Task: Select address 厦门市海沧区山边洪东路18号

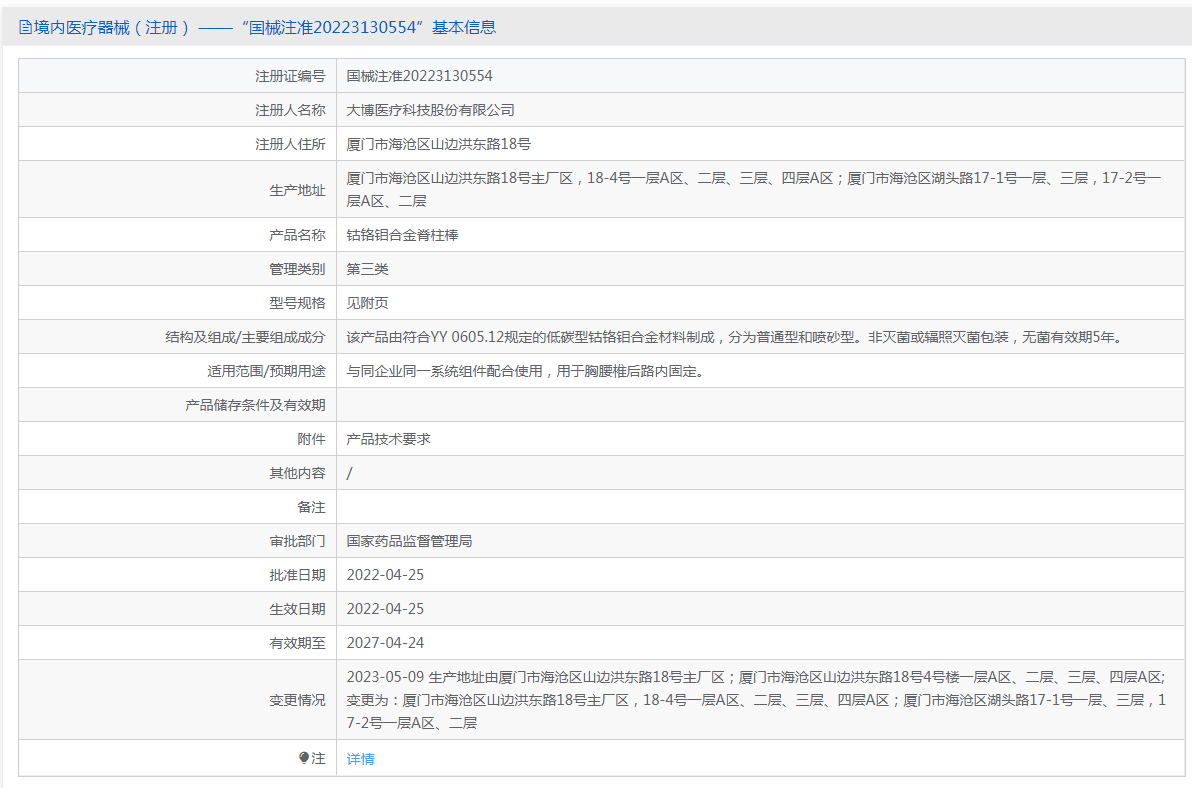Action: 439,144
